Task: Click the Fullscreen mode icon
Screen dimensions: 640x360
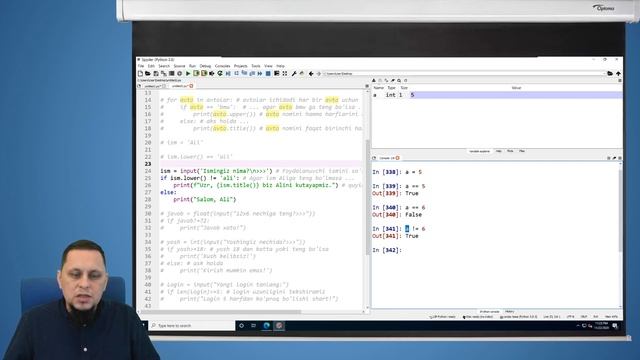Action: [285, 73]
